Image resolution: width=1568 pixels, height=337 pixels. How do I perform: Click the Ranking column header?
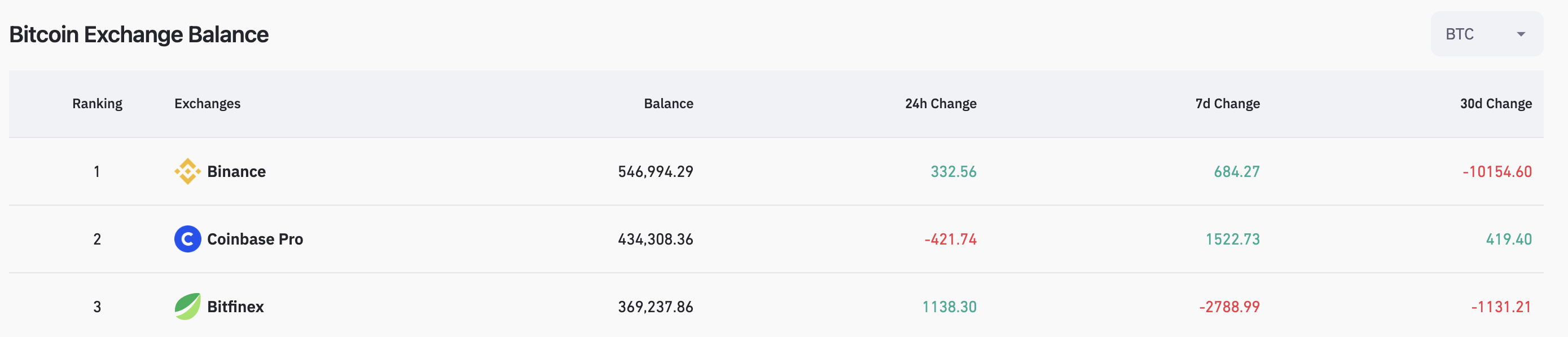[x=98, y=104]
